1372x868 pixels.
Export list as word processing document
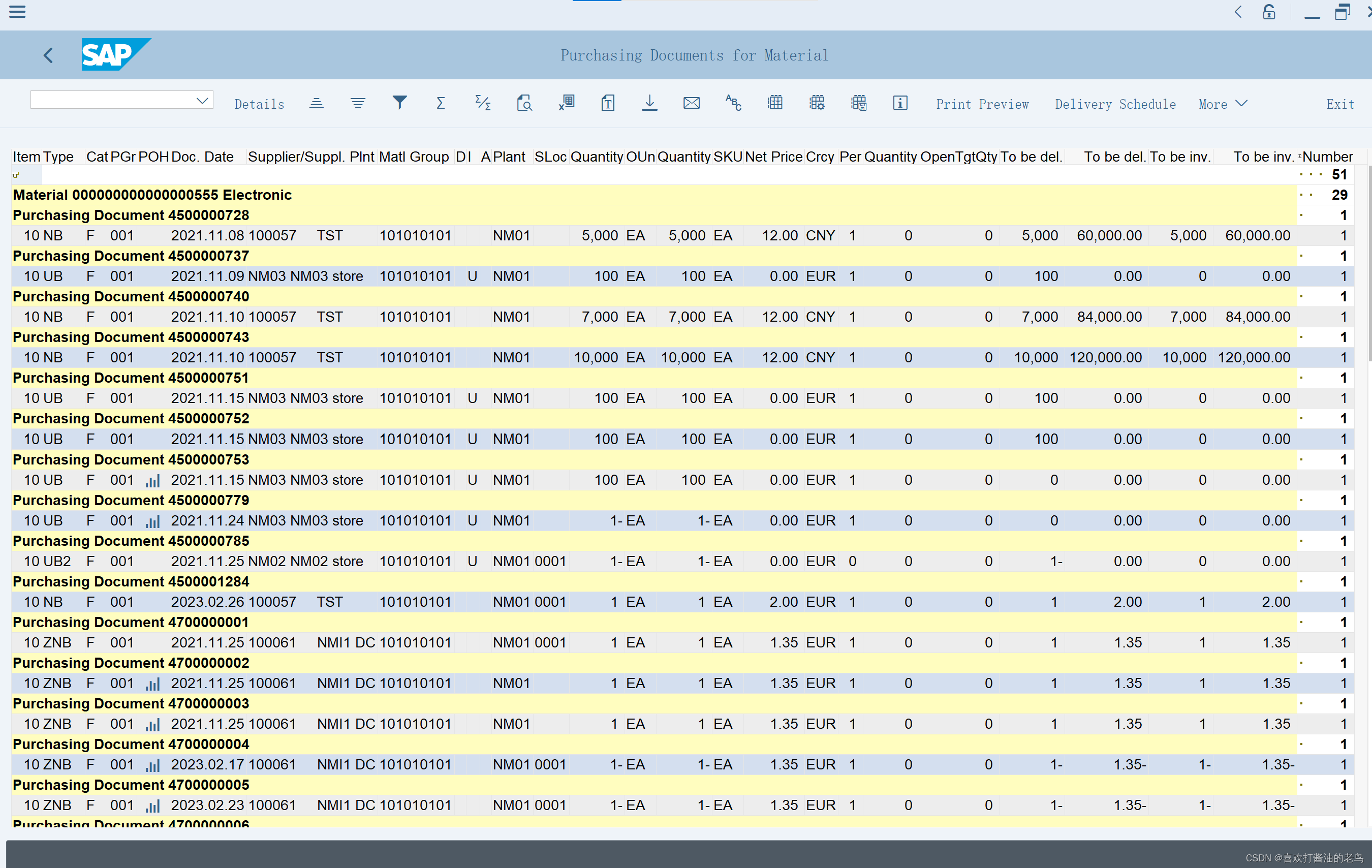pos(607,103)
